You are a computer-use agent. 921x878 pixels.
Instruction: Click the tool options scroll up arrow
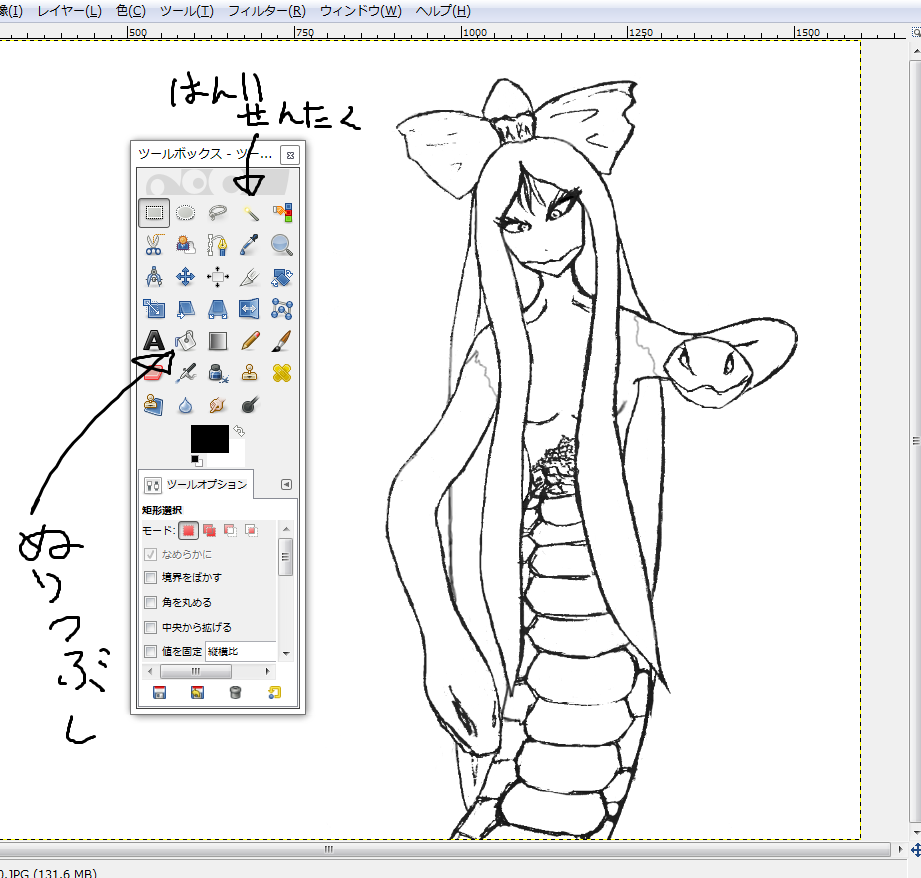point(286,529)
